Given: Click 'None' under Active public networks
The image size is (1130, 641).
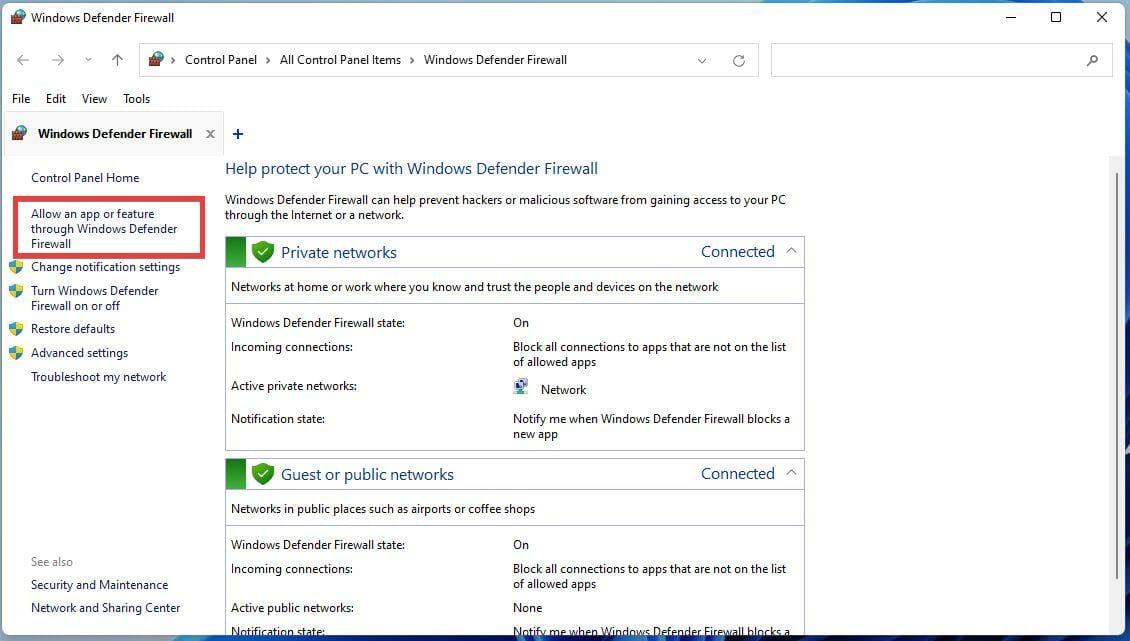Looking at the screenshot, I should 527,608.
